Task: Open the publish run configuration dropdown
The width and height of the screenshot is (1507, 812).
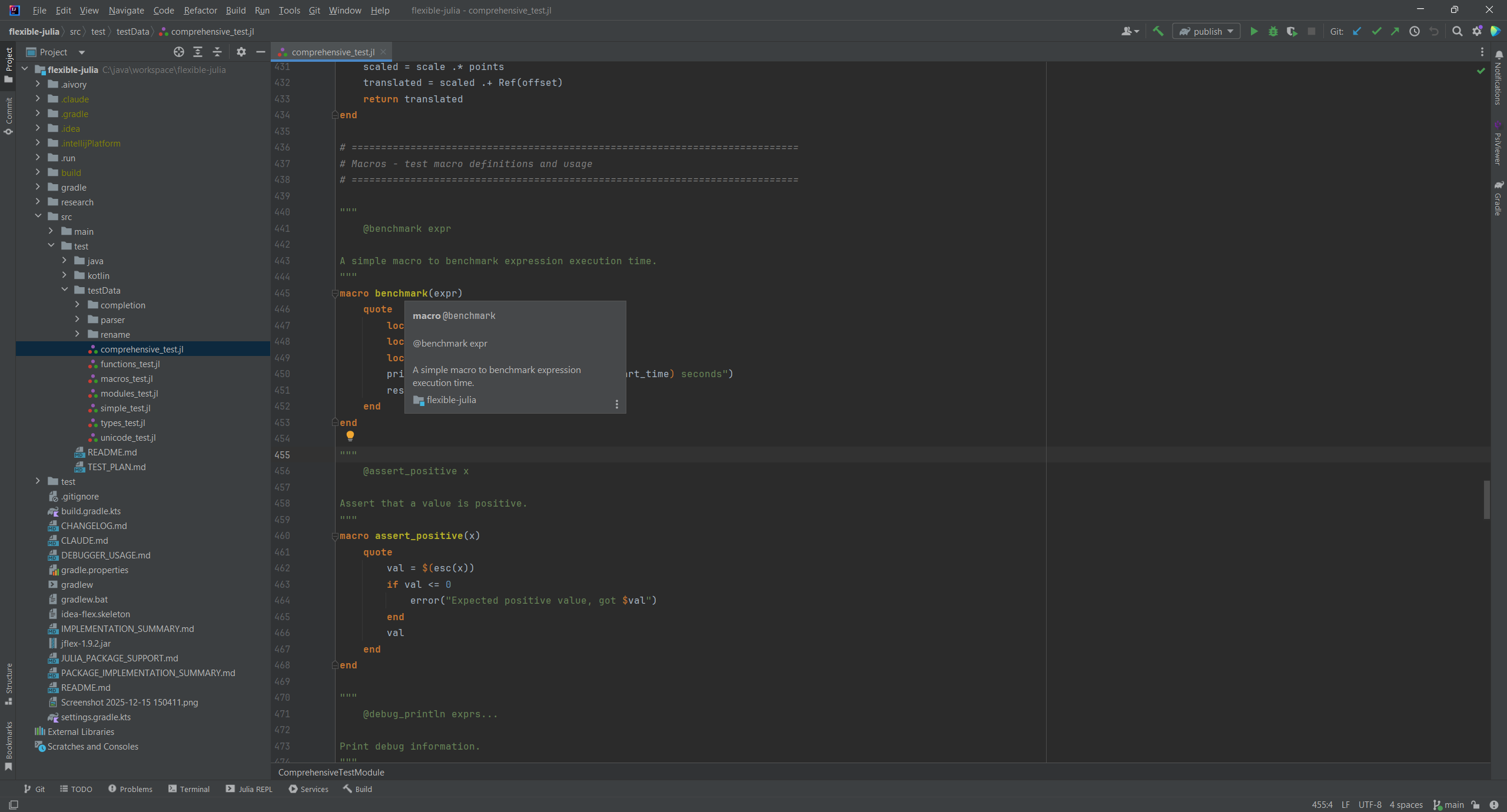Action: tap(1206, 32)
